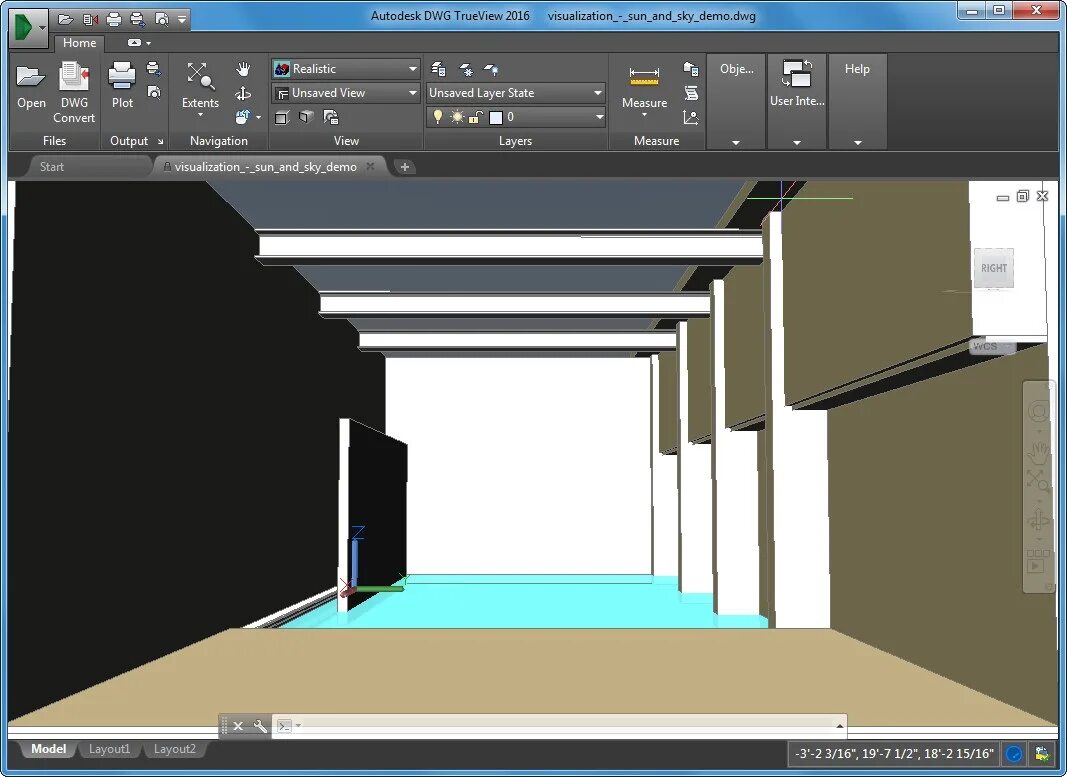The width and height of the screenshot is (1067, 777).
Task: Expand the mouse navigation mode dropdown arrow
Action: pos(259,118)
